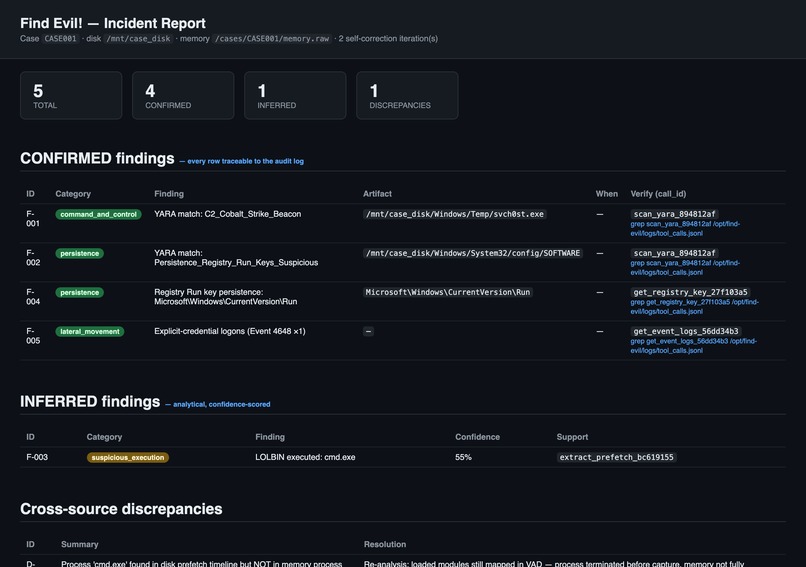The width and height of the screenshot is (806, 567).
Task: Click the grep scan_yara command under F-002
Action: tap(685, 268)
